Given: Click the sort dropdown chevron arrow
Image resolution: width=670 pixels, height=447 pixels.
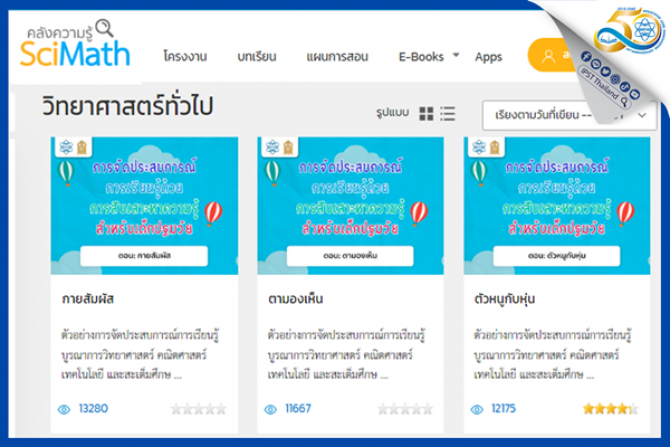Looking at the screenshot, I should tap(642, 115).
